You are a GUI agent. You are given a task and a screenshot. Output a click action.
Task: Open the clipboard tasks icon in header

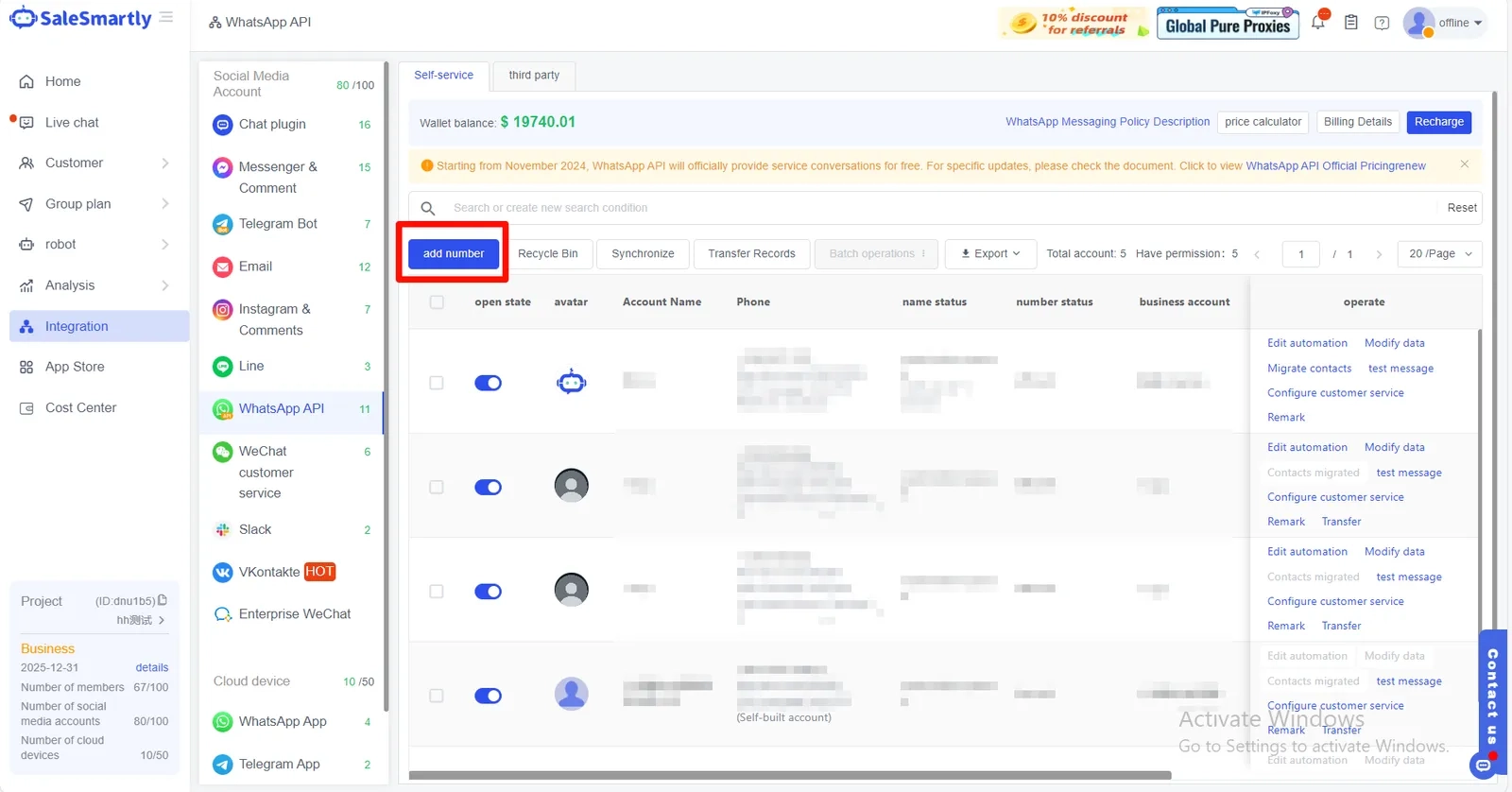coord(1351,22)
